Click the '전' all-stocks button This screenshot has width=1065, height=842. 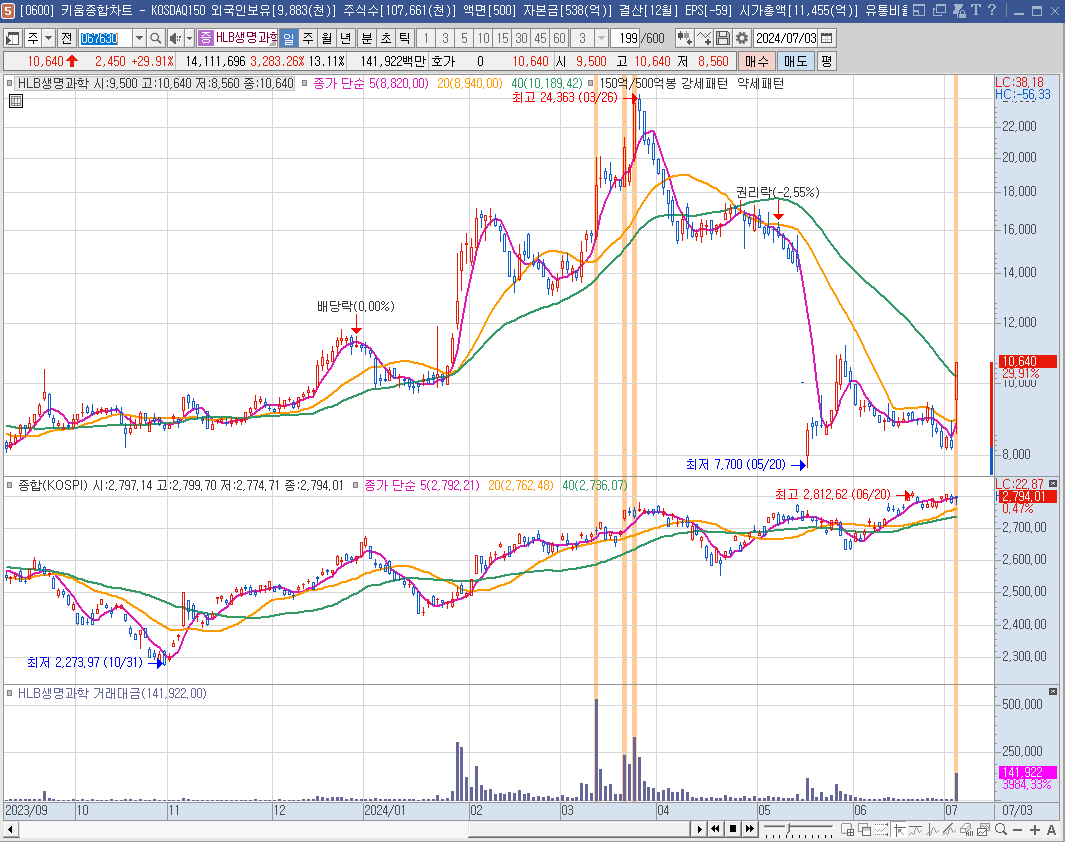click(x=67, y=39)
